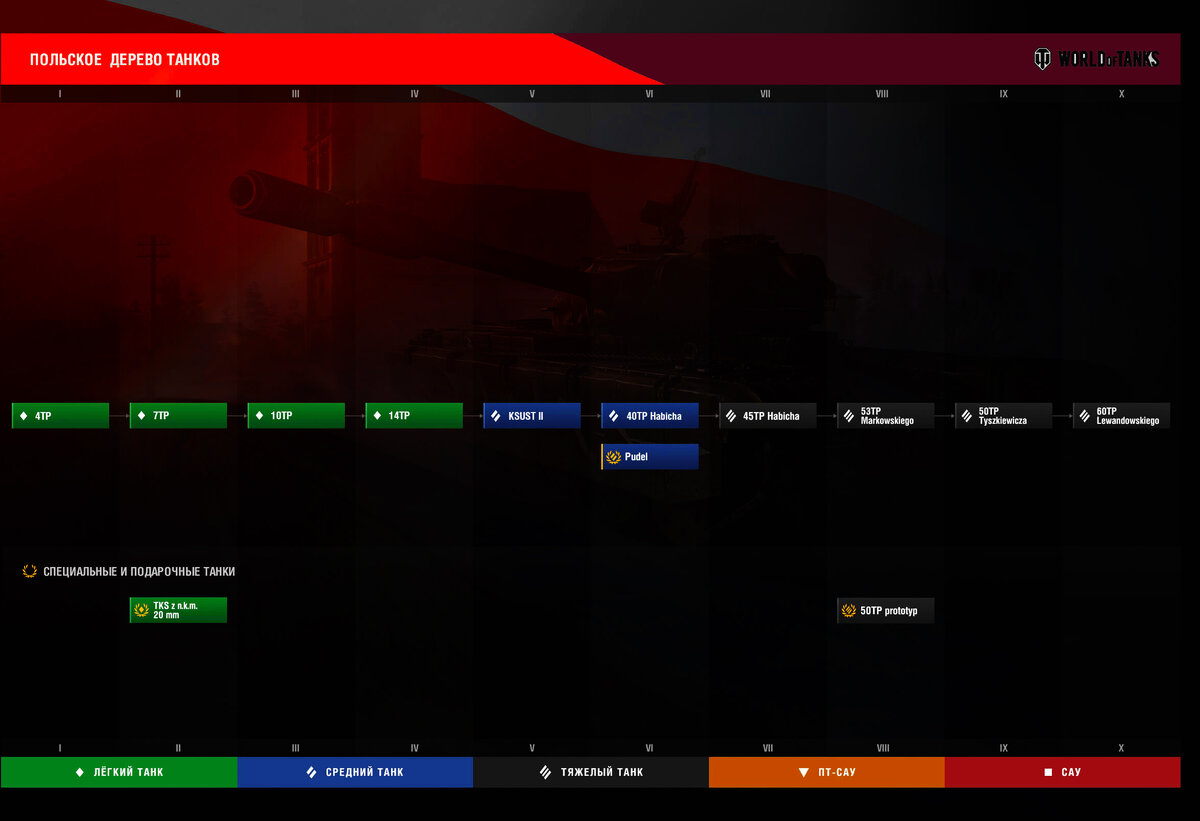This screenshot has height=821, width=1200.
Task: Click tier VI label in bottom row
Action: [650, 748]
